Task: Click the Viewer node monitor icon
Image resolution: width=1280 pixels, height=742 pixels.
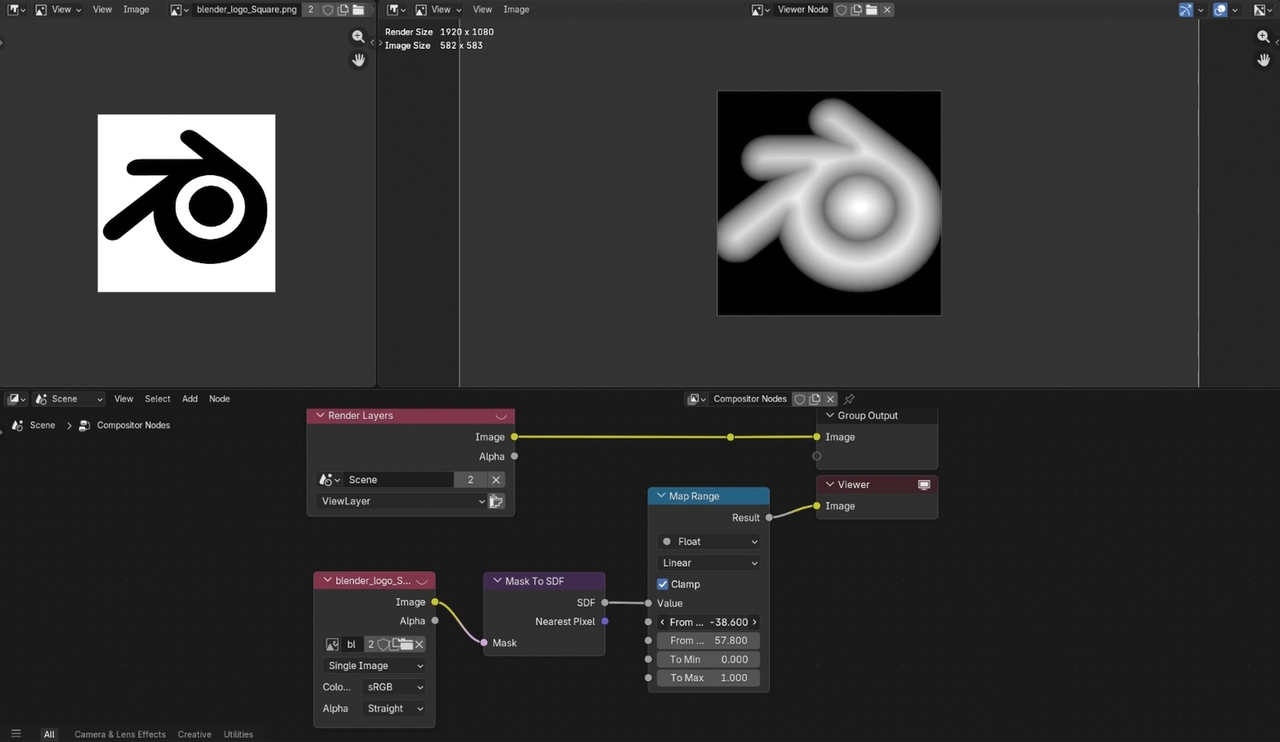Action: [x=924, y=485]
